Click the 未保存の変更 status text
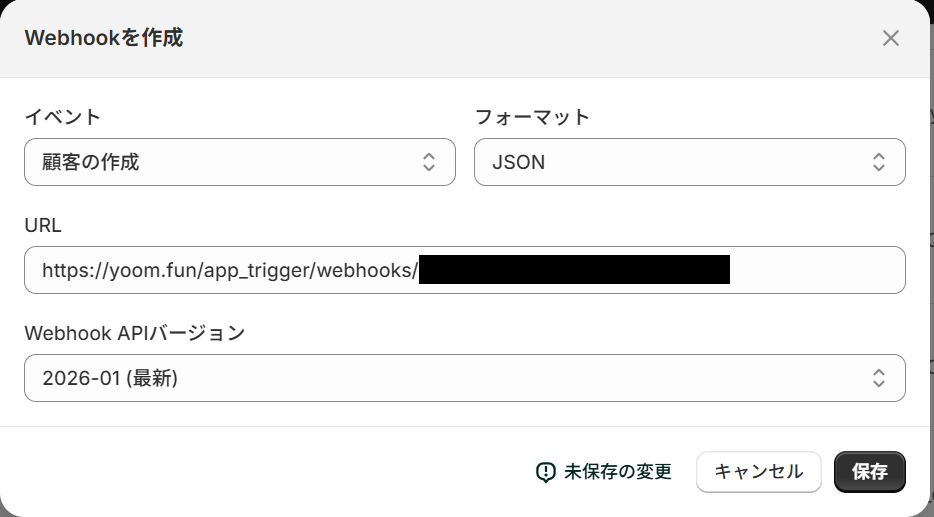934x517 pixels. [617, 472]
